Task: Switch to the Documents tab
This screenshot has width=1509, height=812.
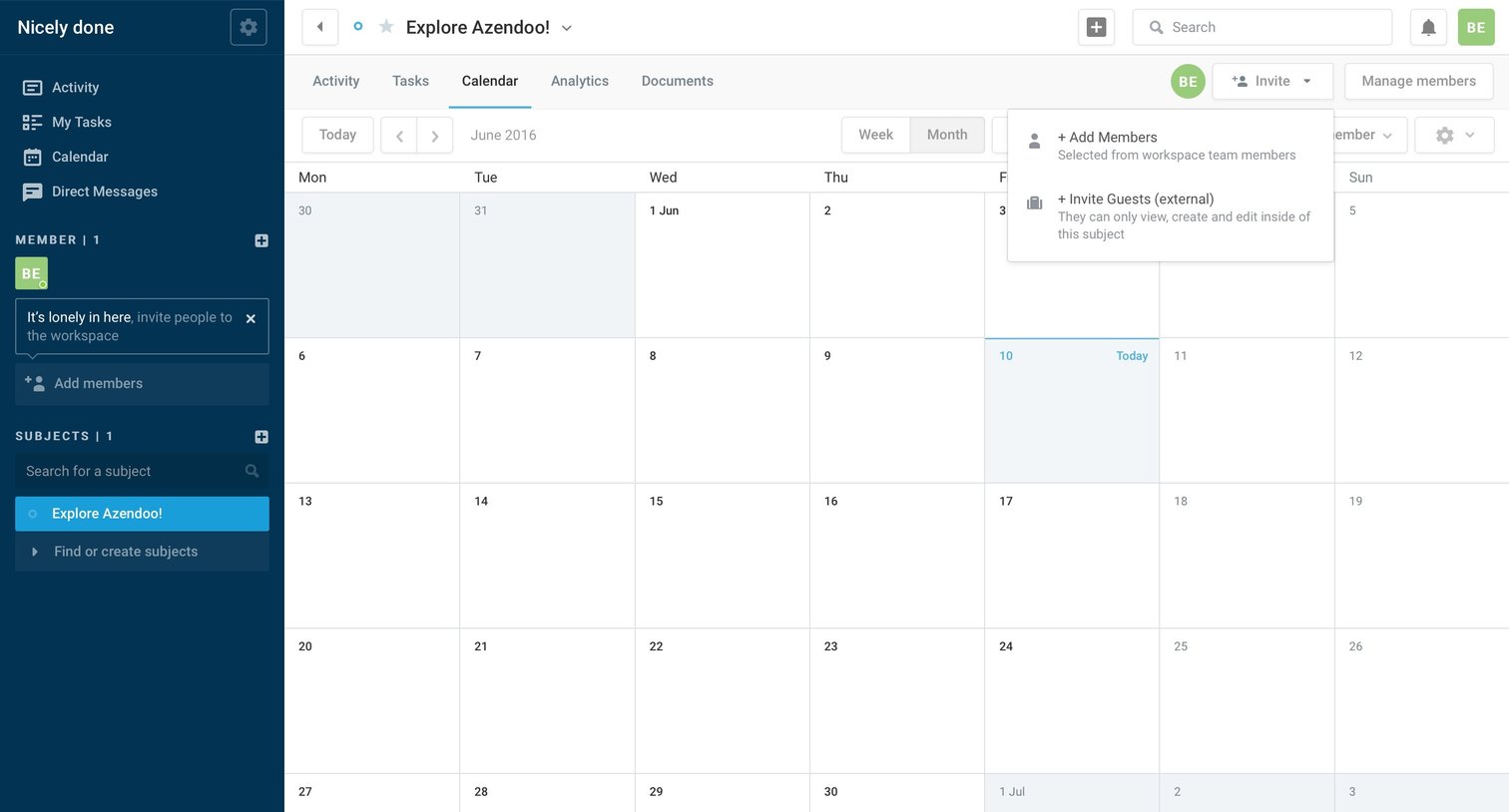Action: 678,81
